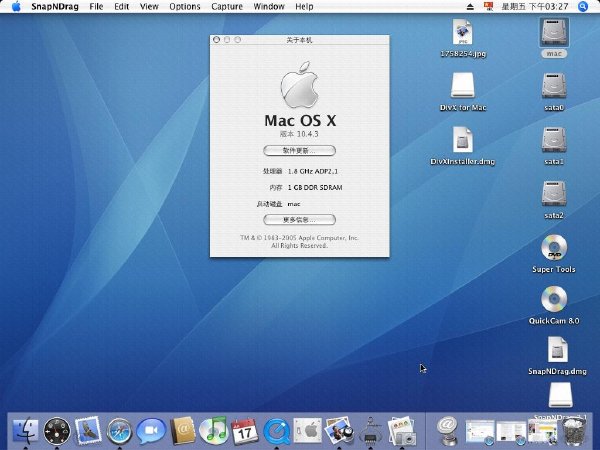The height and width of the screenshot is (450, 600).
Task: Close the About This Mac window
Action: point(217,40)
